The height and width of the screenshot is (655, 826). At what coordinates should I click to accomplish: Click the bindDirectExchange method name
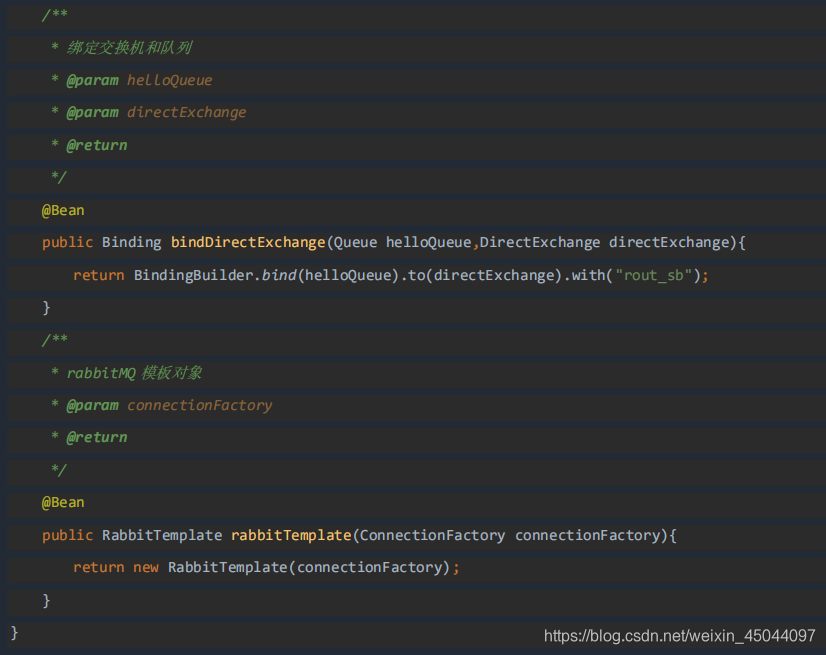pos(248,242)
